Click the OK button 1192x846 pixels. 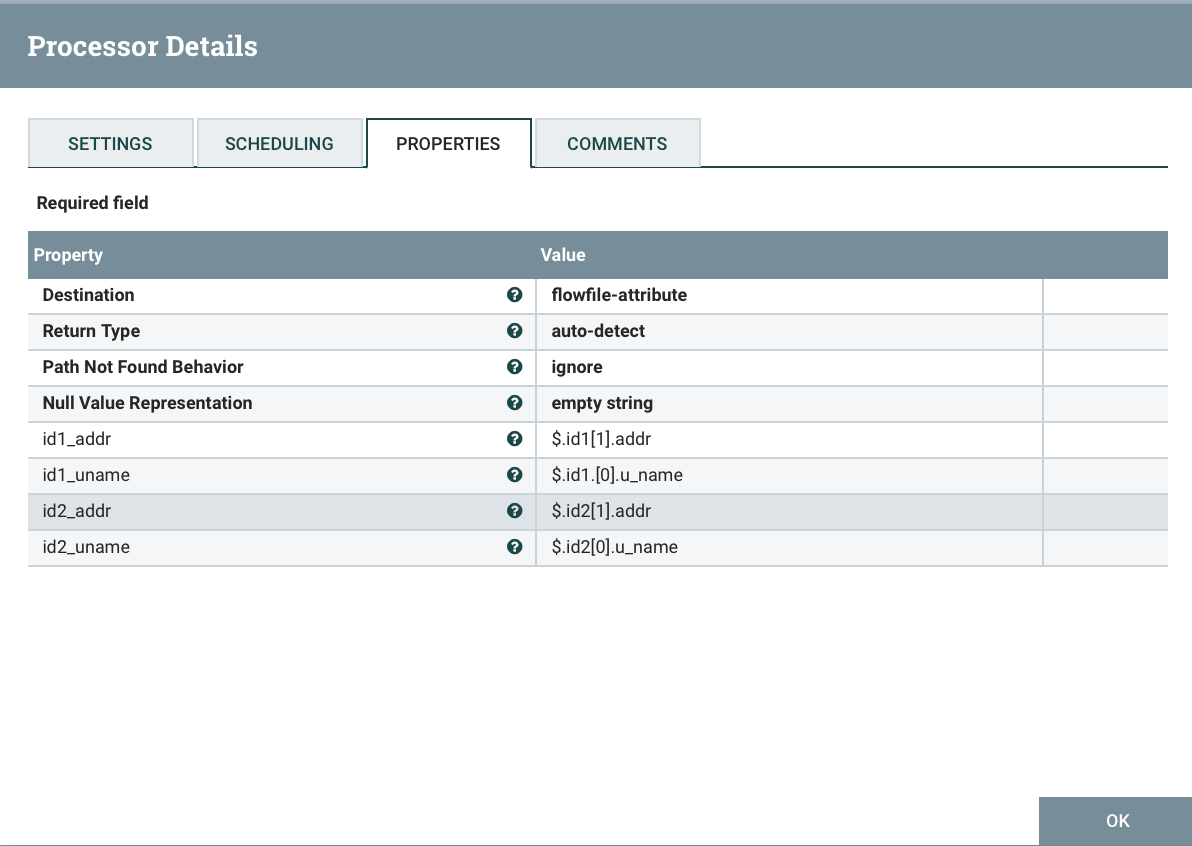point(1115,820)
